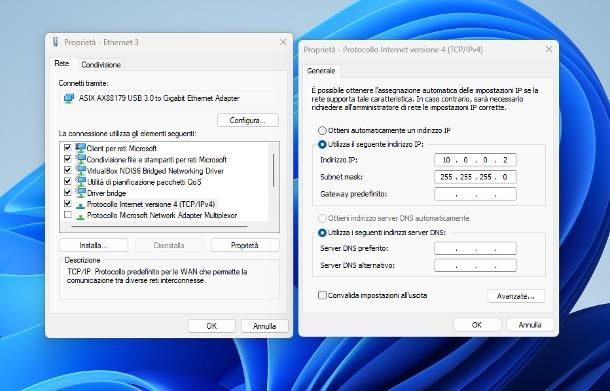
Task: Click the Ethernet 3 title bar icon
Action: 56,42
